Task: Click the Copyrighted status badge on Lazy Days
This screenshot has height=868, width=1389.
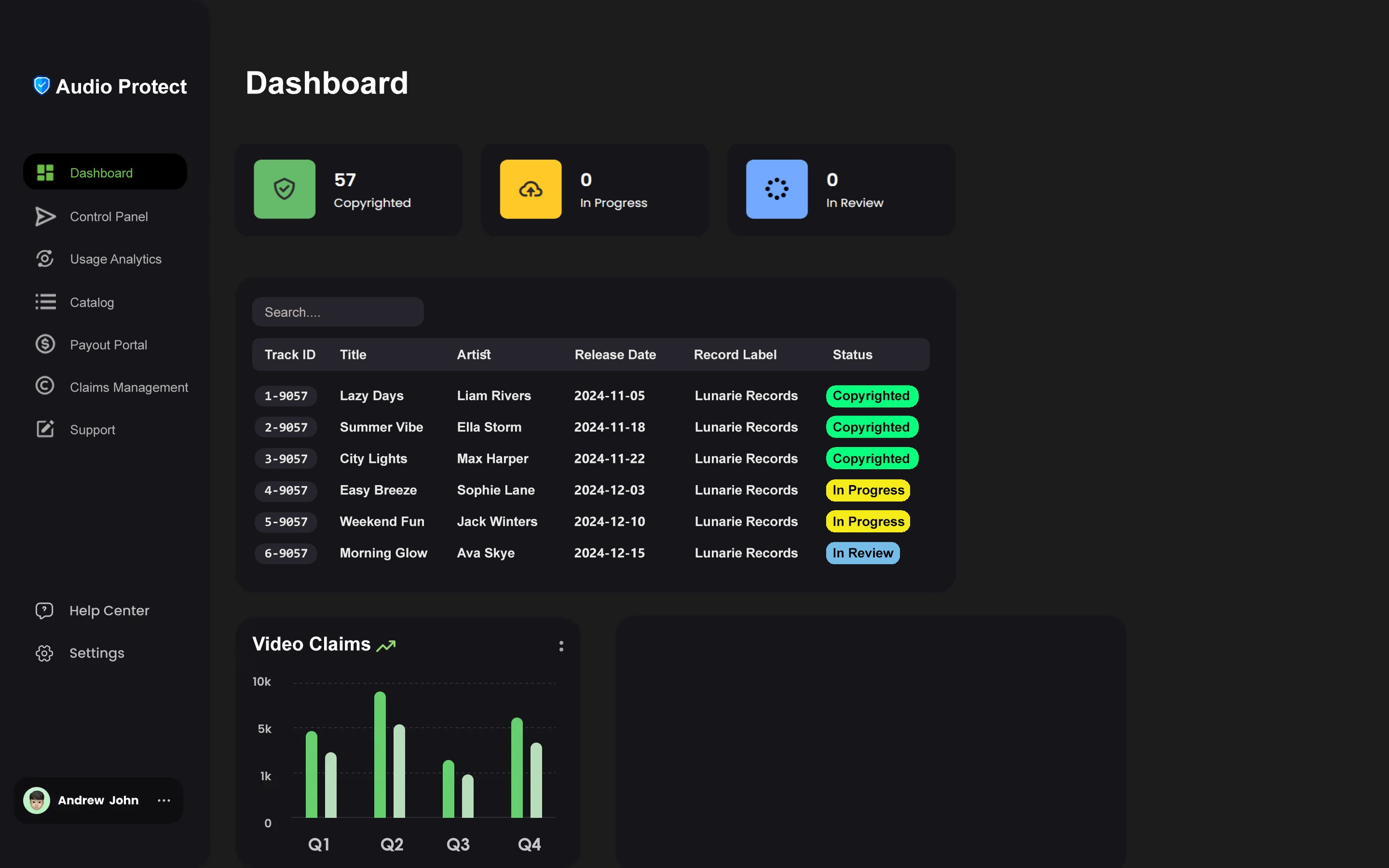Action: pos(871,395)
